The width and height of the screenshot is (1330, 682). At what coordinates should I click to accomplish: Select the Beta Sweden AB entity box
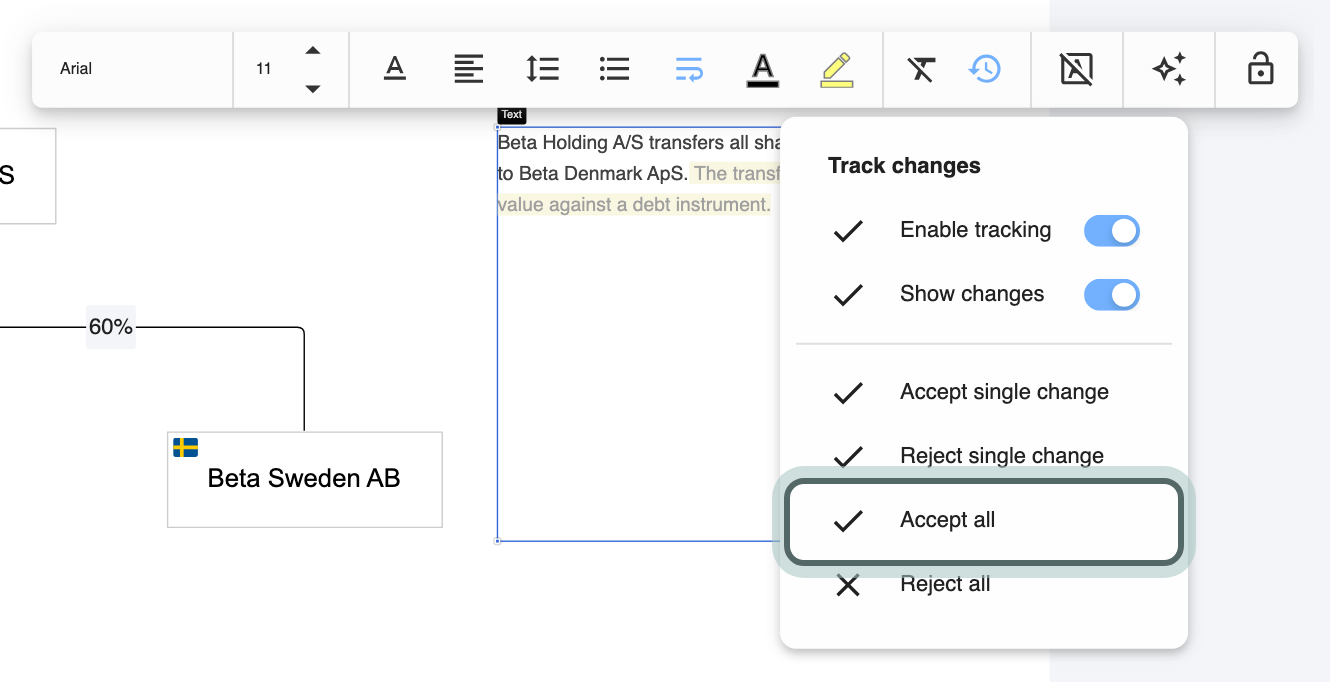[x=305, y=479]
